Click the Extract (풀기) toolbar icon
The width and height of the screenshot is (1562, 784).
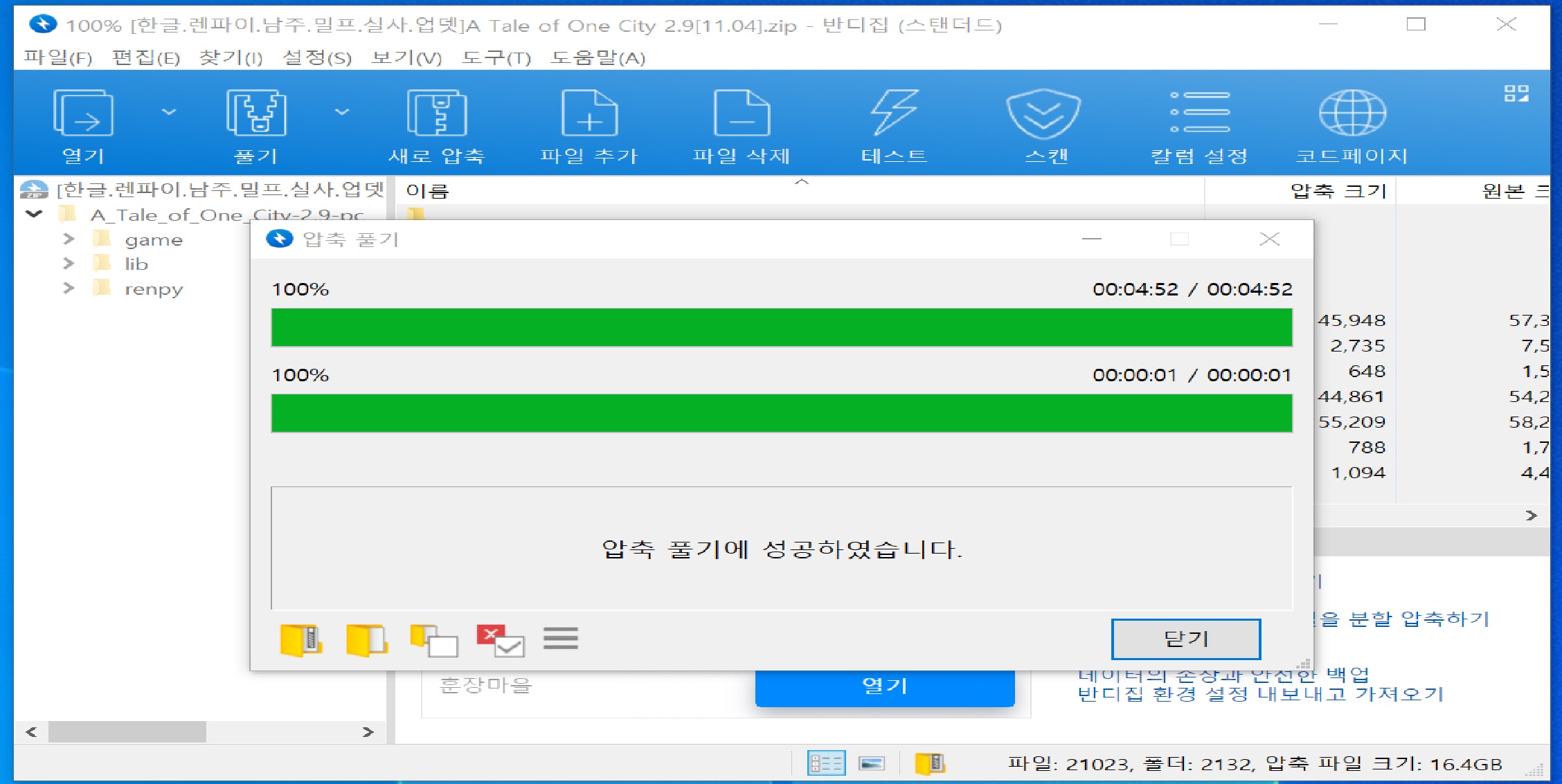(x=255, y=114)
